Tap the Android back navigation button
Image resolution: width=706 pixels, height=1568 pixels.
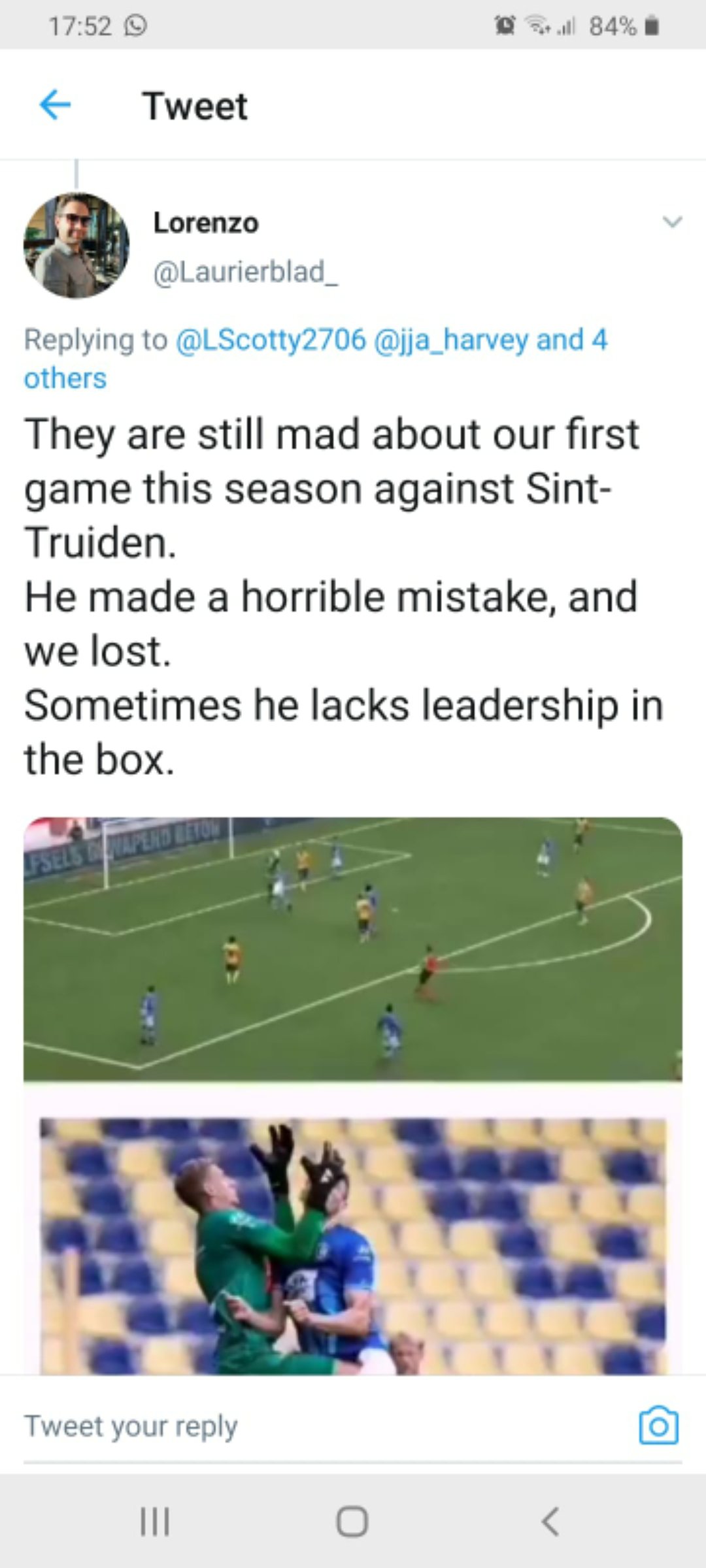point(550,1521)
